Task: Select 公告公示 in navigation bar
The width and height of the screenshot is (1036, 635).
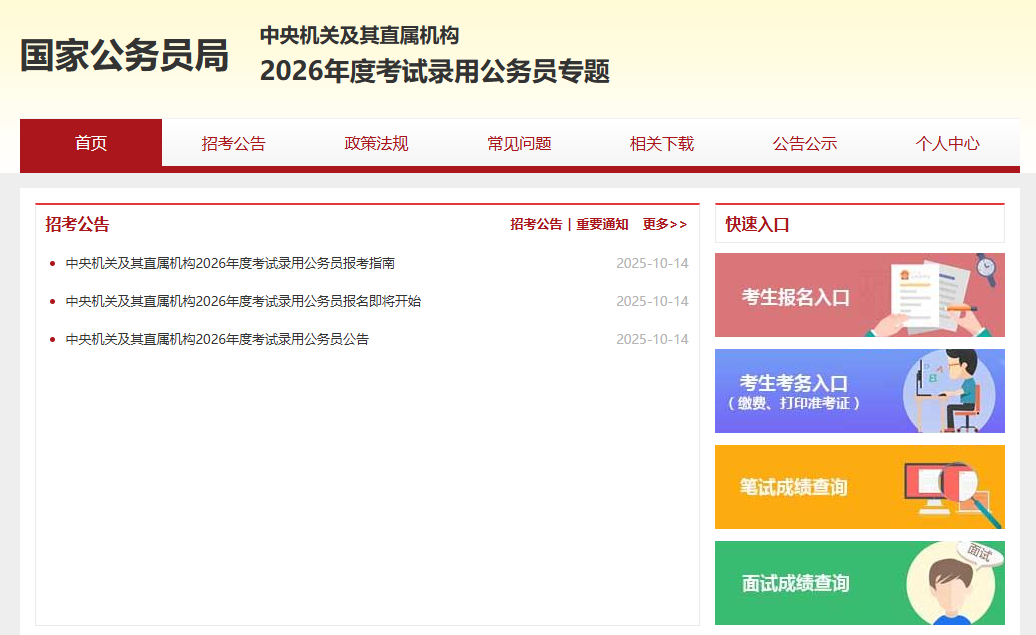Action: pyautogui.click(x=804, y=143)
